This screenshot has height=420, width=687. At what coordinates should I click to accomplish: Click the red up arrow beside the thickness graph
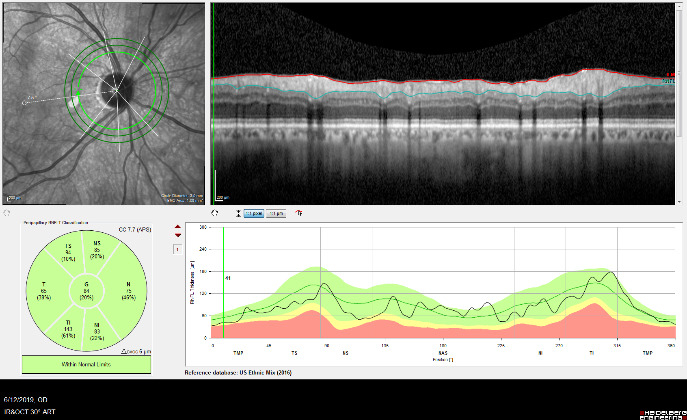point(178,227)
